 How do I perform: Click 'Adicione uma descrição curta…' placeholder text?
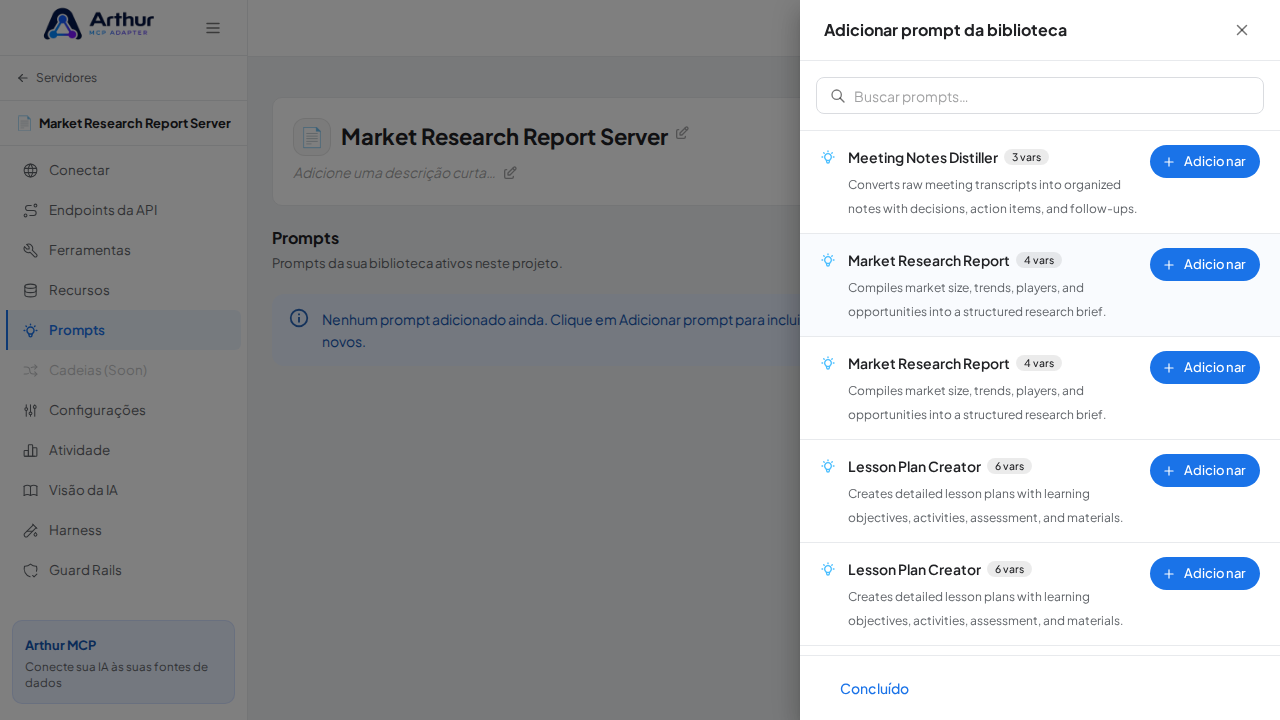tap(394, 172)
